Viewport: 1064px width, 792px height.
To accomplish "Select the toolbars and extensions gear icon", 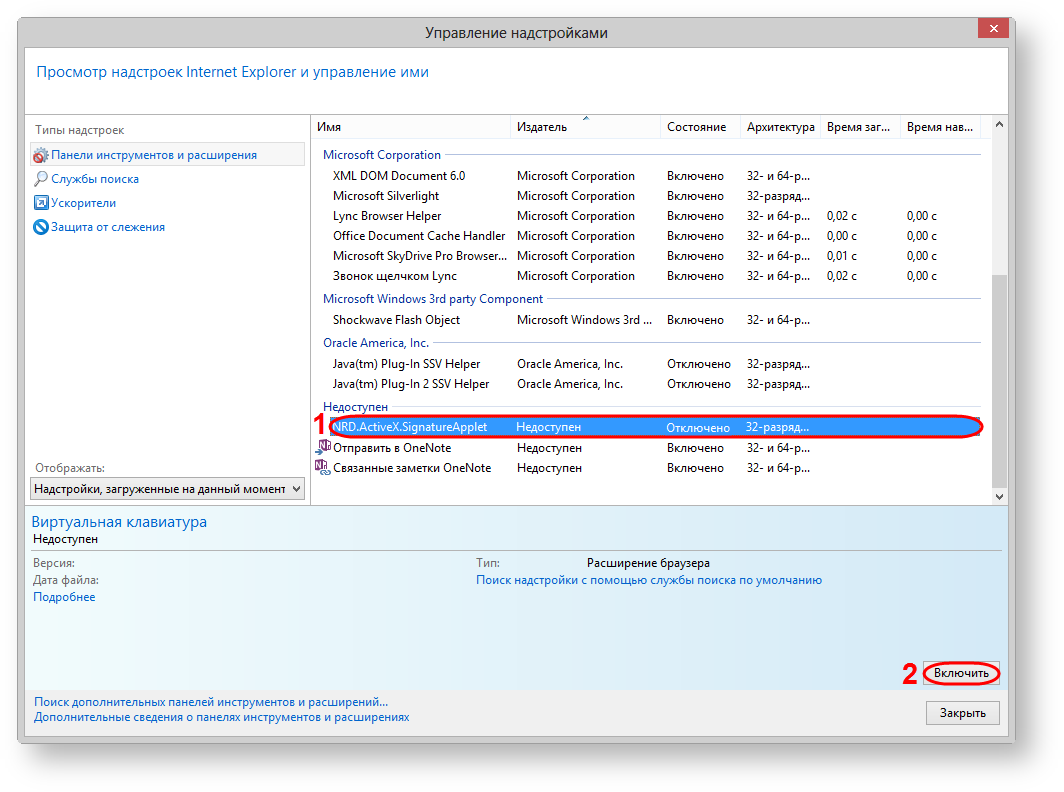I will [x=41, y=155].
